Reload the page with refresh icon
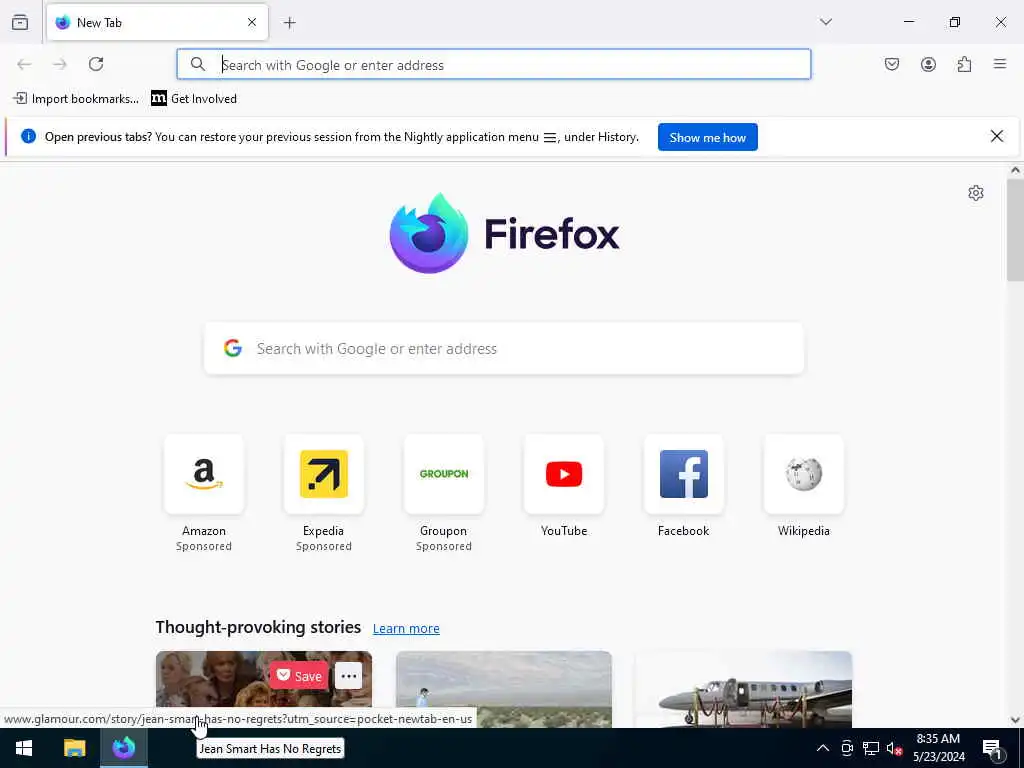Image resolution: width=1024 pixels, height=768 pixels. 96,64
